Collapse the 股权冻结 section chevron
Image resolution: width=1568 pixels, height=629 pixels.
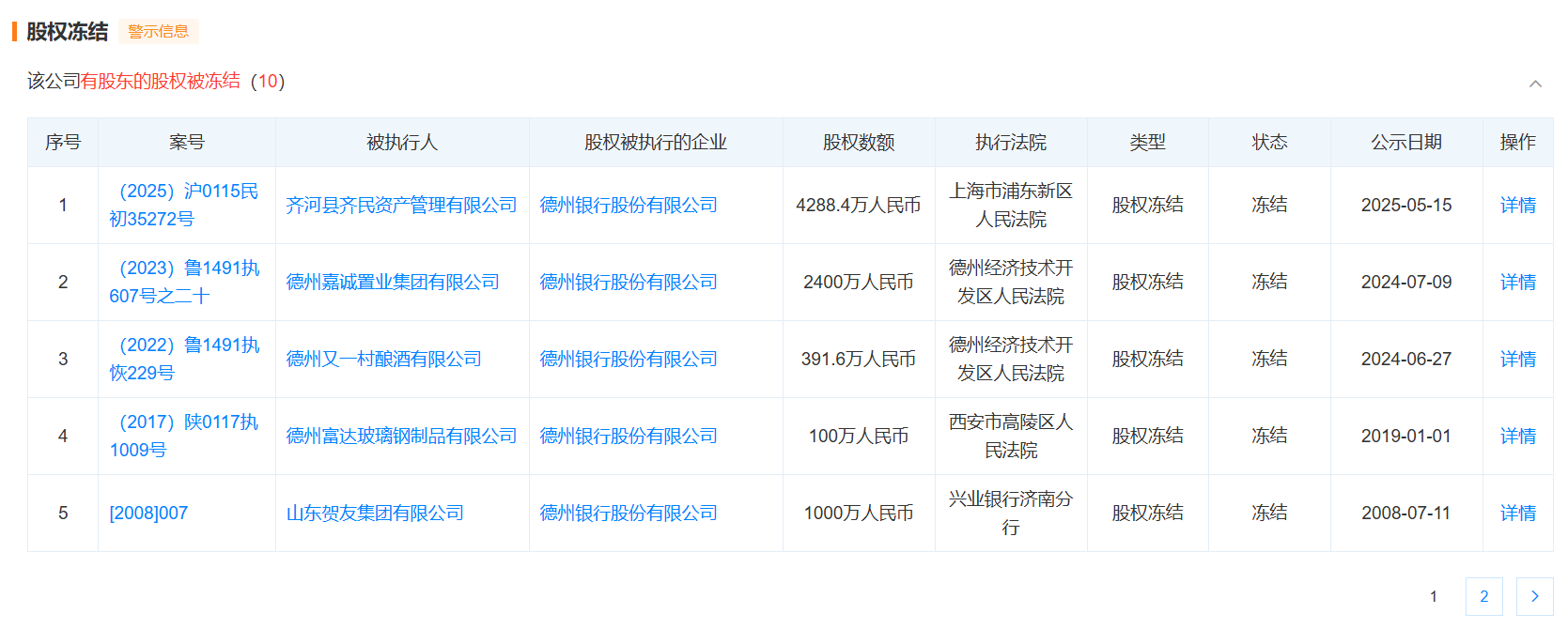pyautogui.click(x=1535, y=84)
